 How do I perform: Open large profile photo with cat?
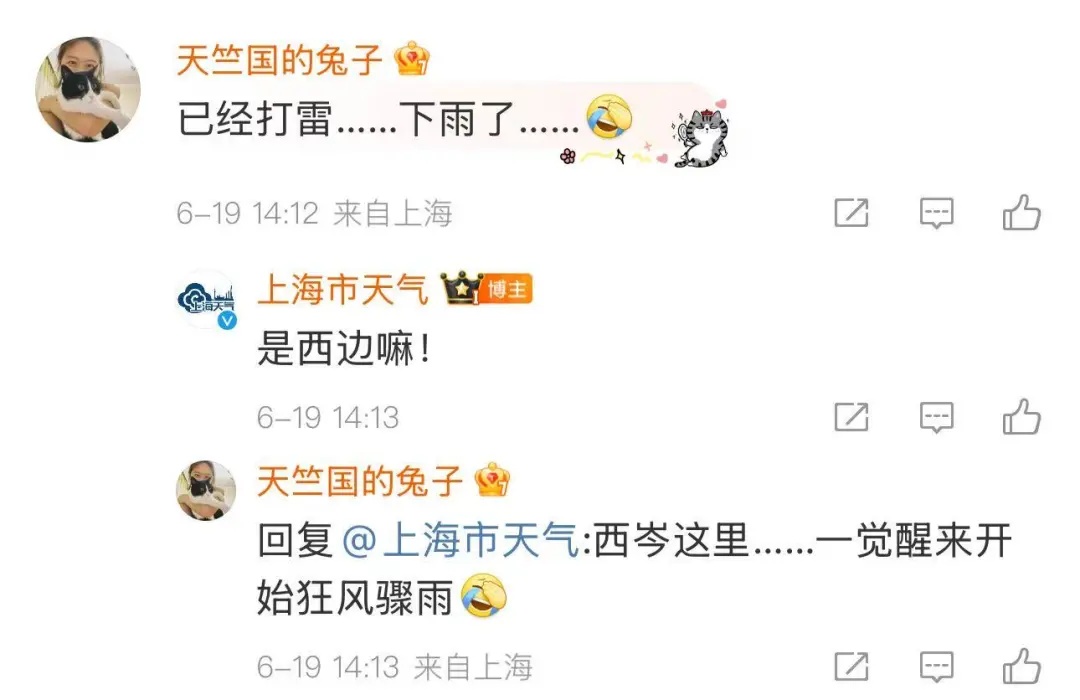tap(88, 90)
